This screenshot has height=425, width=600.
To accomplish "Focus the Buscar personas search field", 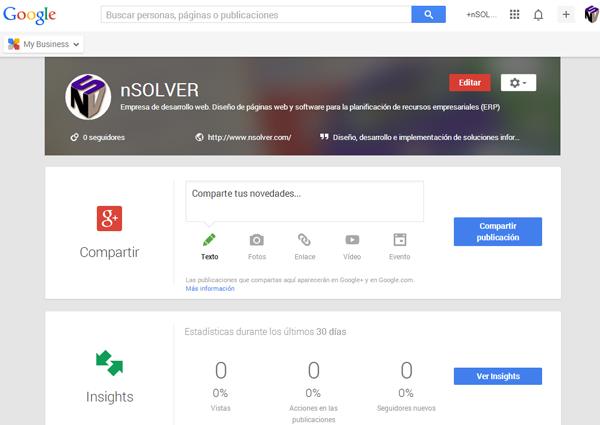I will tap(256, 15).
